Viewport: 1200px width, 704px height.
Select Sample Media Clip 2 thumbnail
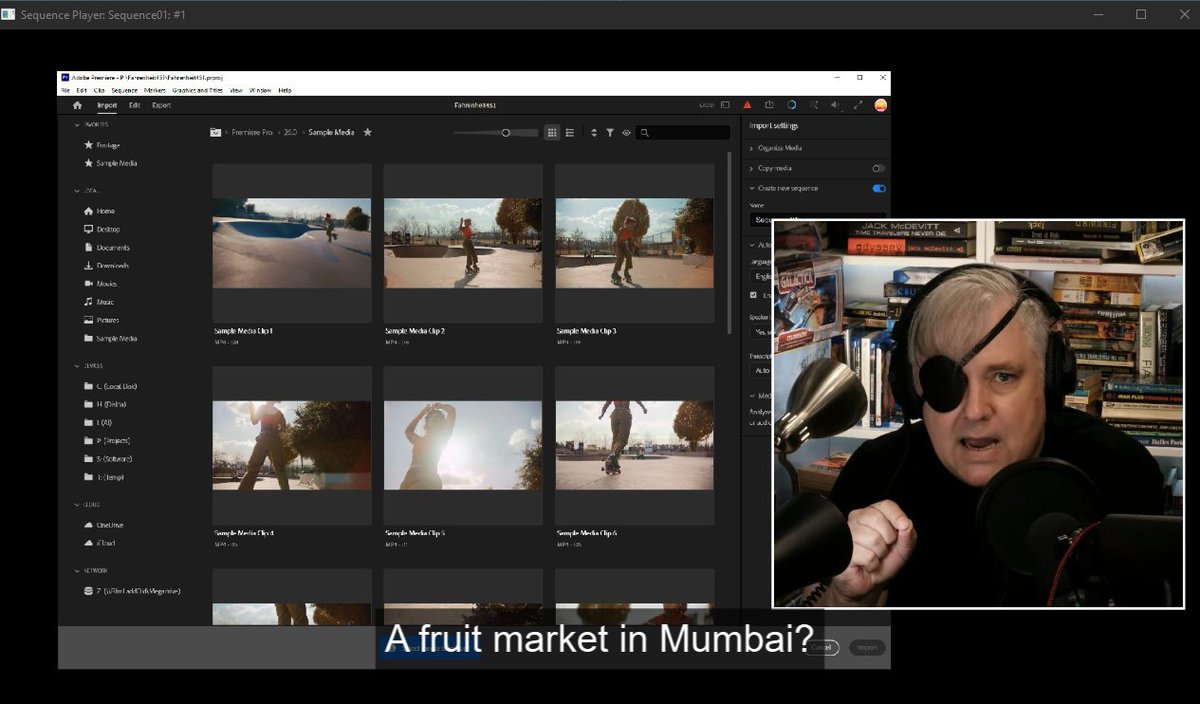coord(463,243)
